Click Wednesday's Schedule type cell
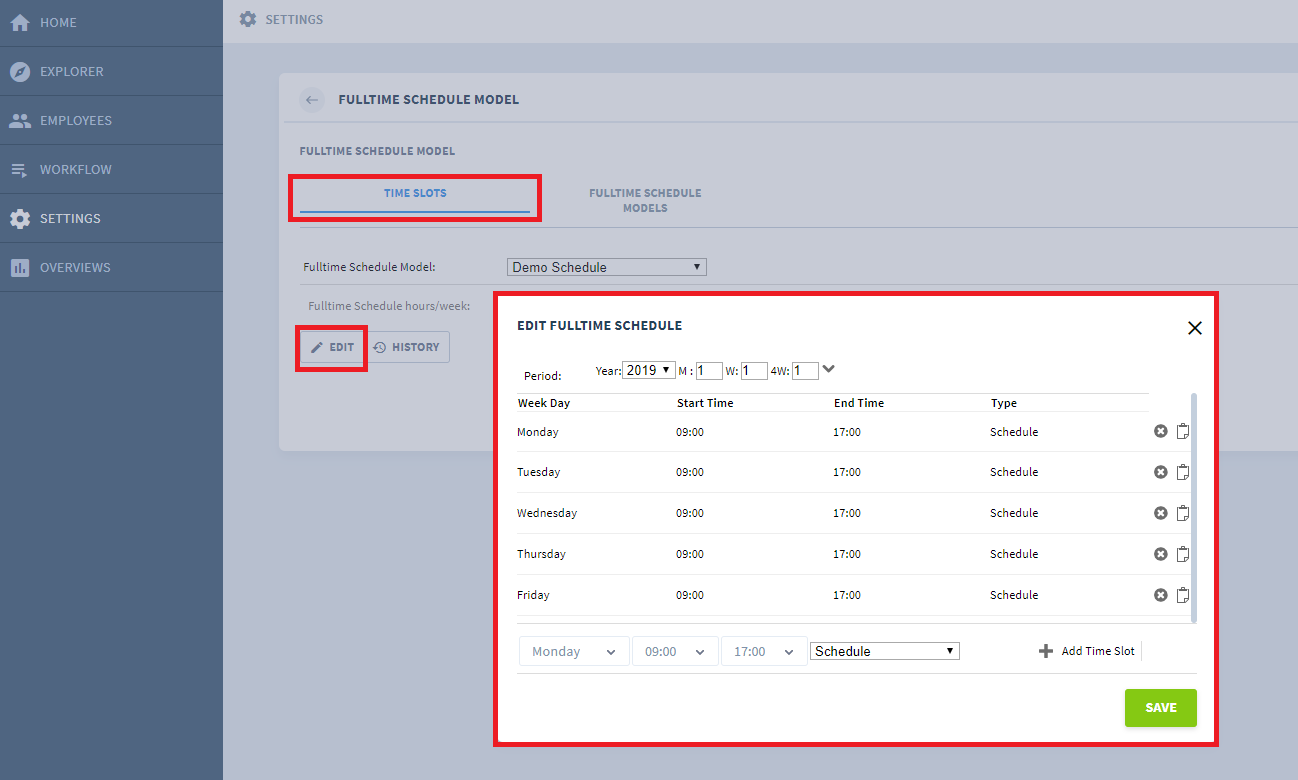The height and width of the screenshot is (780, 1298). point(1014,513)
